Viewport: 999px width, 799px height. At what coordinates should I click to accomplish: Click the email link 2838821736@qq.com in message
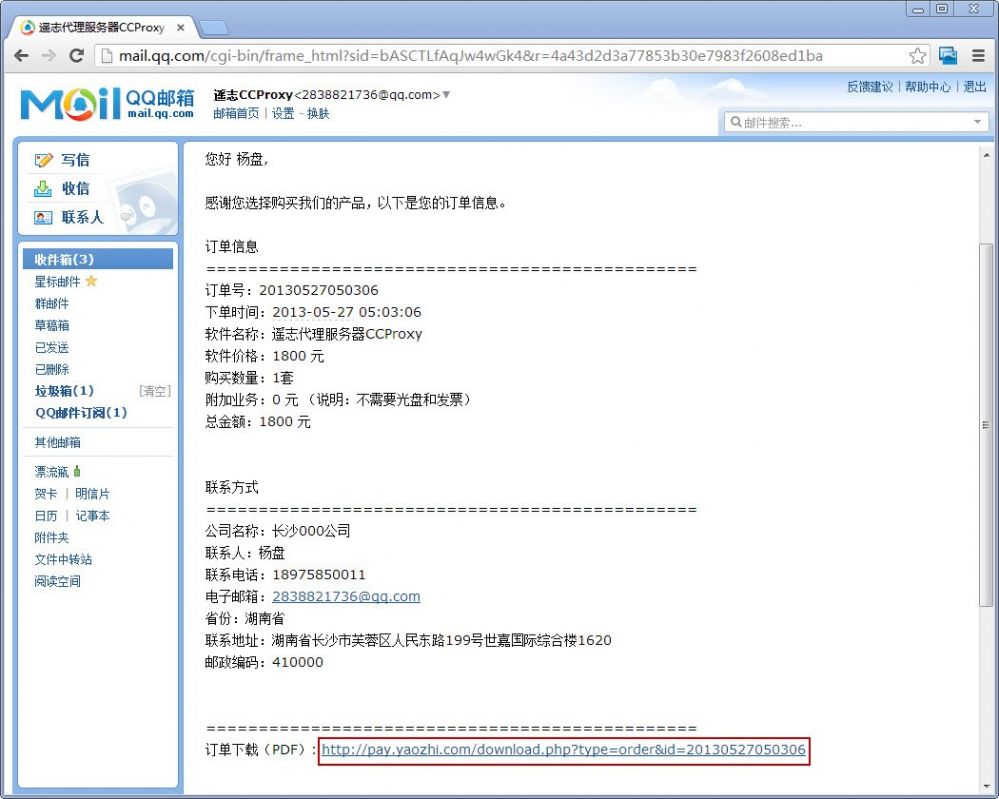coord(346,596)
